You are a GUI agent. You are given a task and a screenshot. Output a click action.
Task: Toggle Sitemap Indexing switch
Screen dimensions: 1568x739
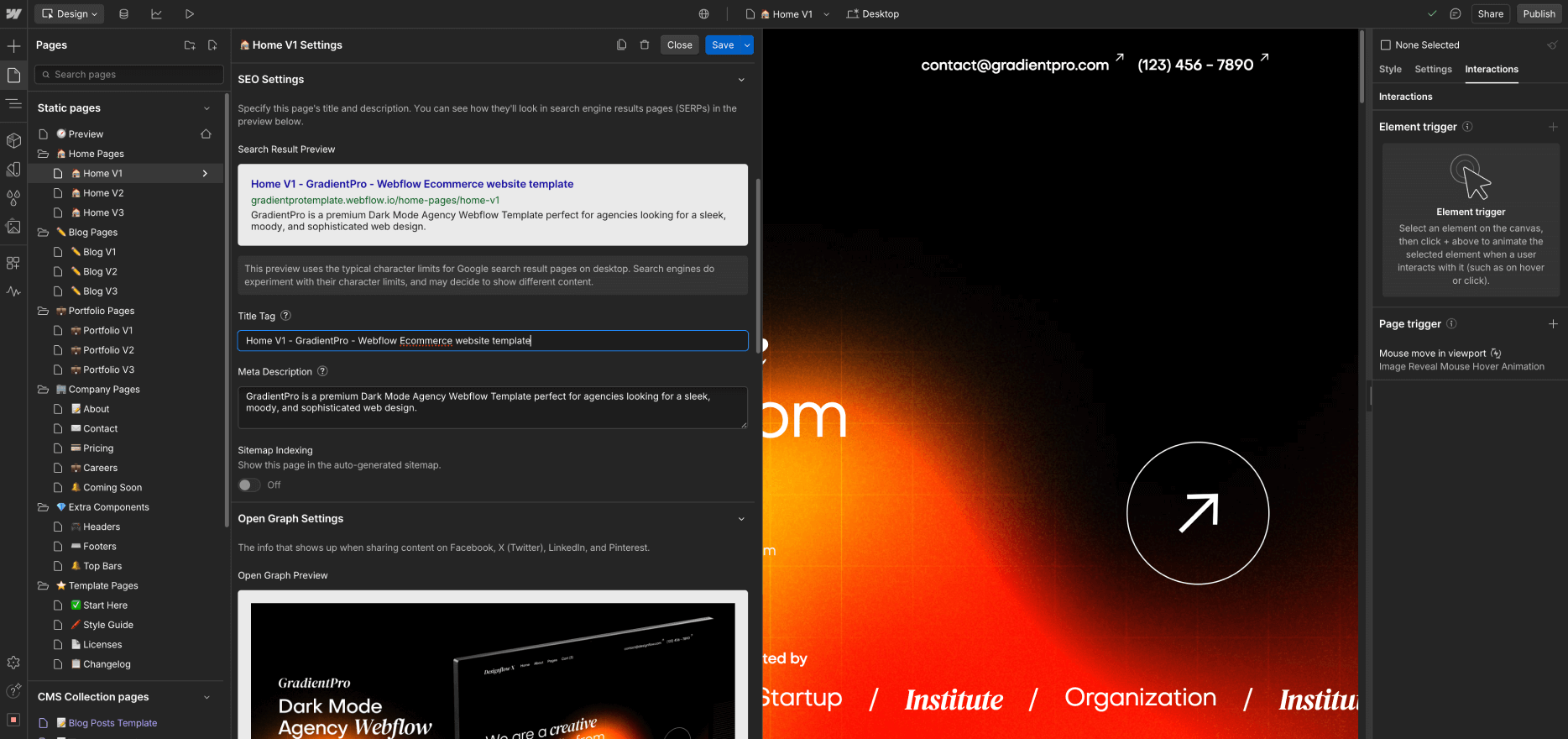[x=248, y=485]
